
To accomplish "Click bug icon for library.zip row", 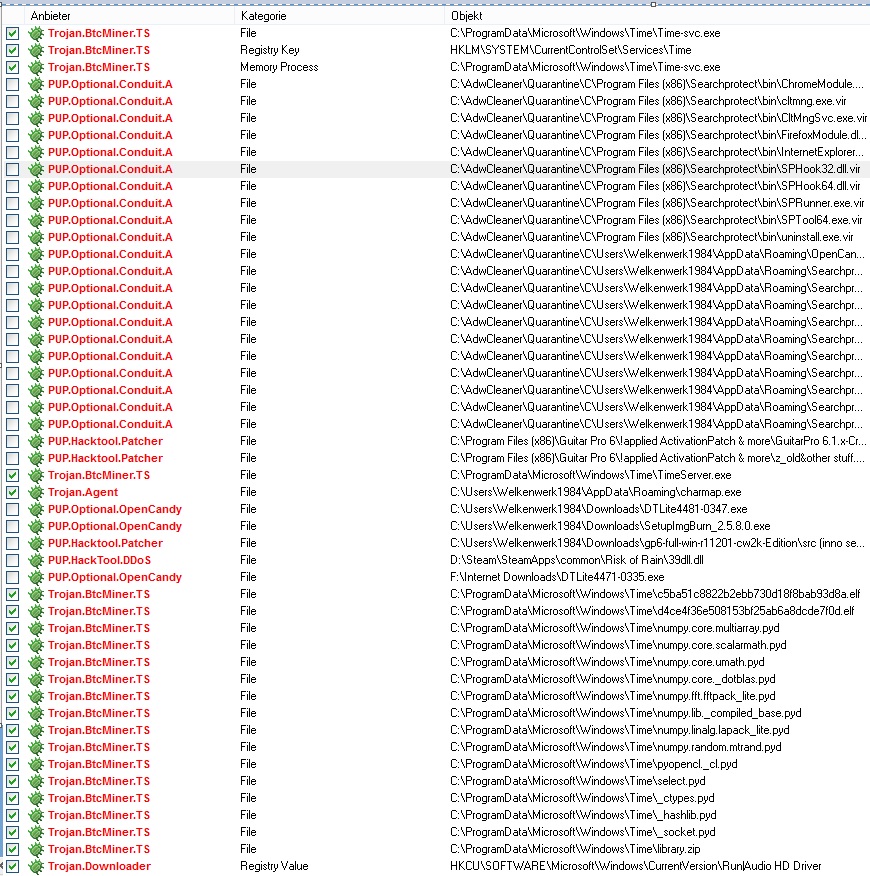I will point(36,849).
